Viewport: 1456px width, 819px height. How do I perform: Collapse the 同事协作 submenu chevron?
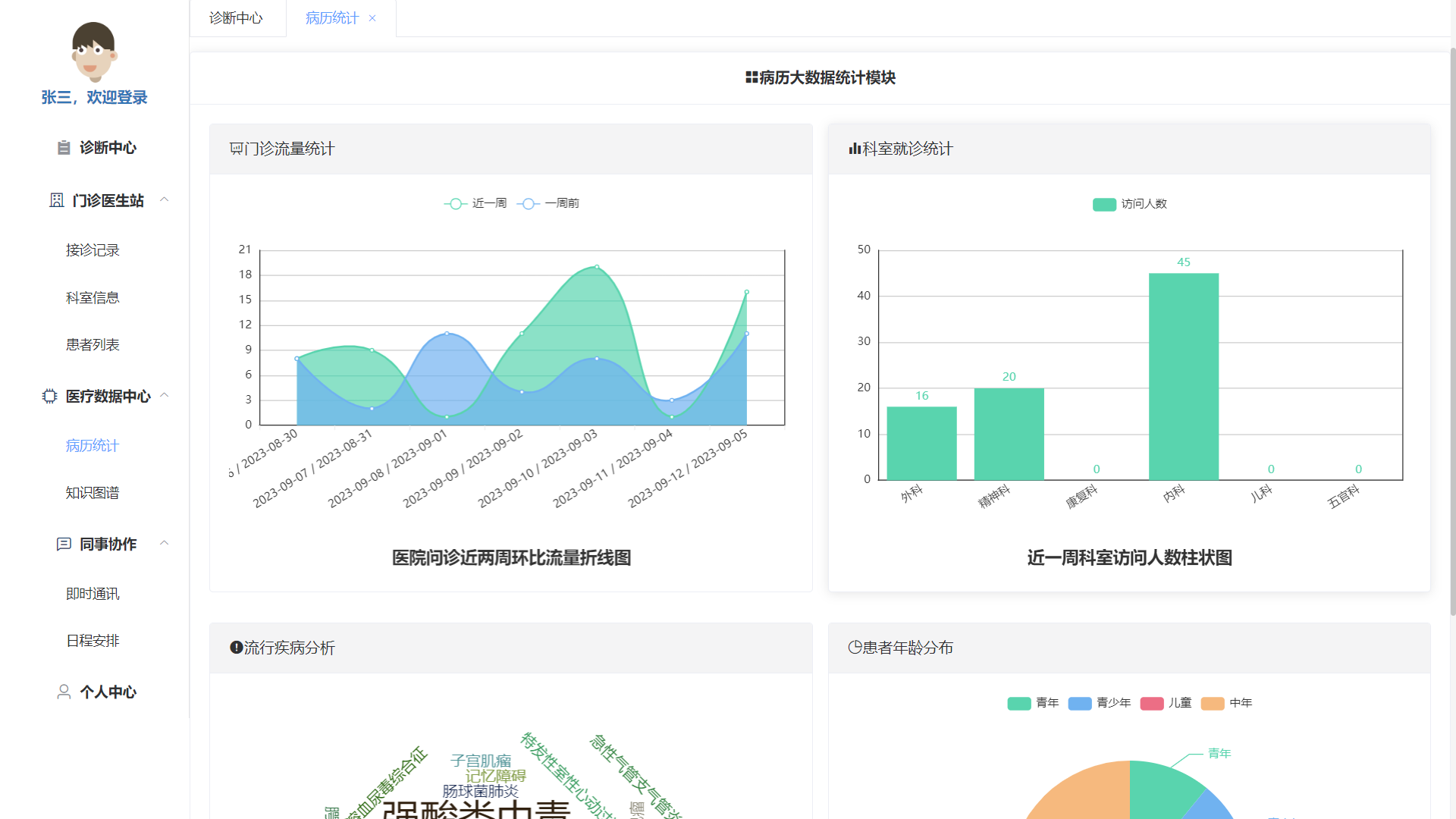pos(164,543)
